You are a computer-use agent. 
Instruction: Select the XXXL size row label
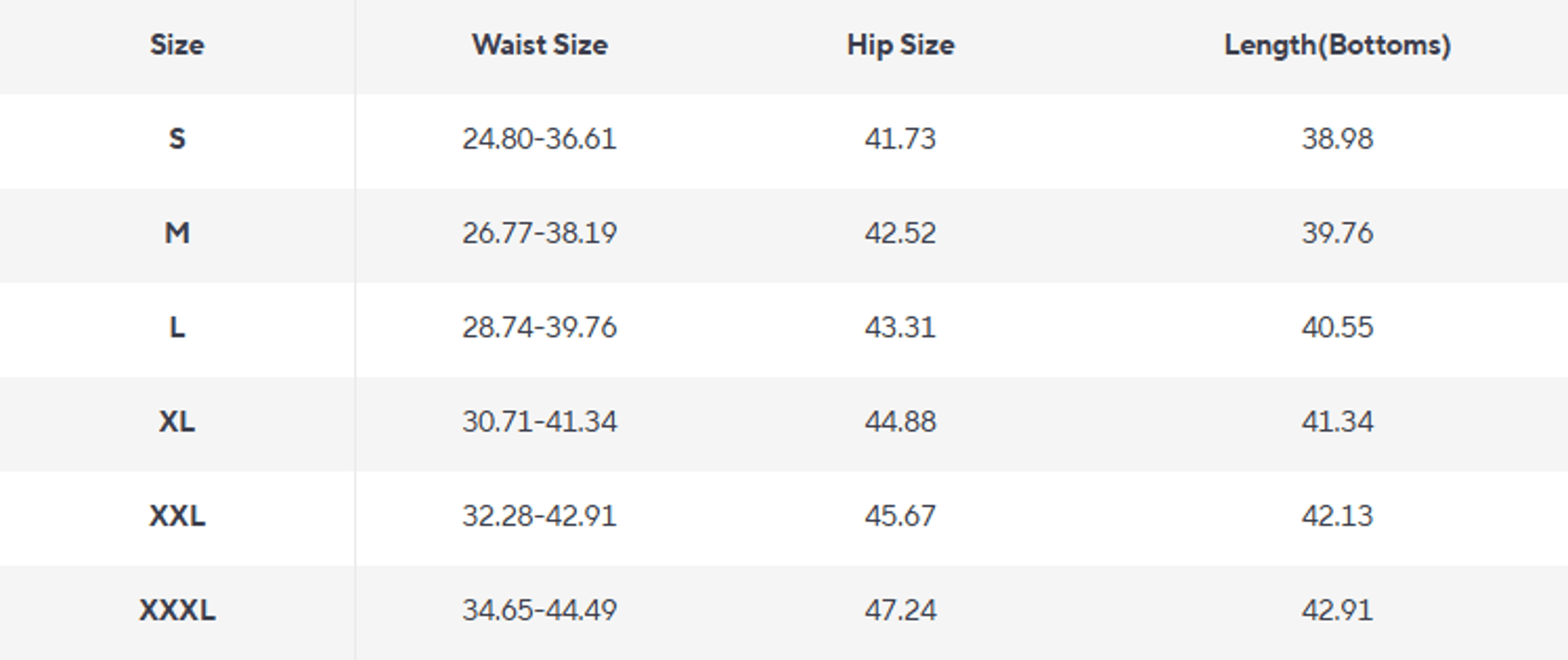tap(177, 610)
